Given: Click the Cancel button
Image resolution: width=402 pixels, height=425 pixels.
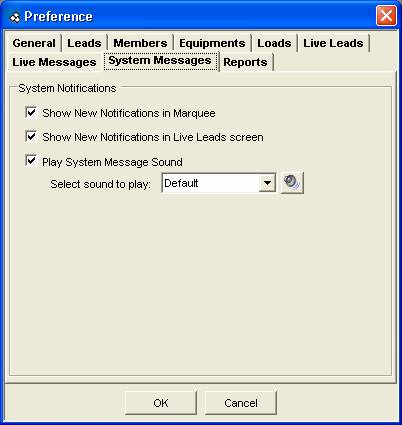Looking at the screenshot, I should point(241,403).
